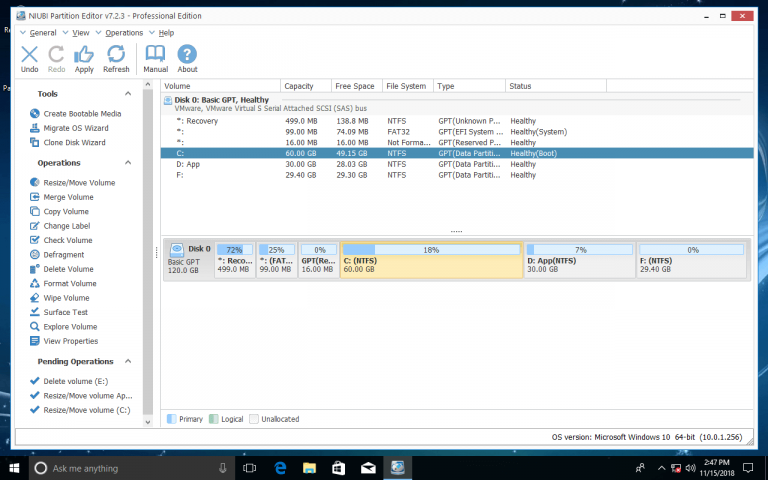Choose Delete Volume operation
The height and width of the screenshot is (480, 768).
tap(62, 269)
